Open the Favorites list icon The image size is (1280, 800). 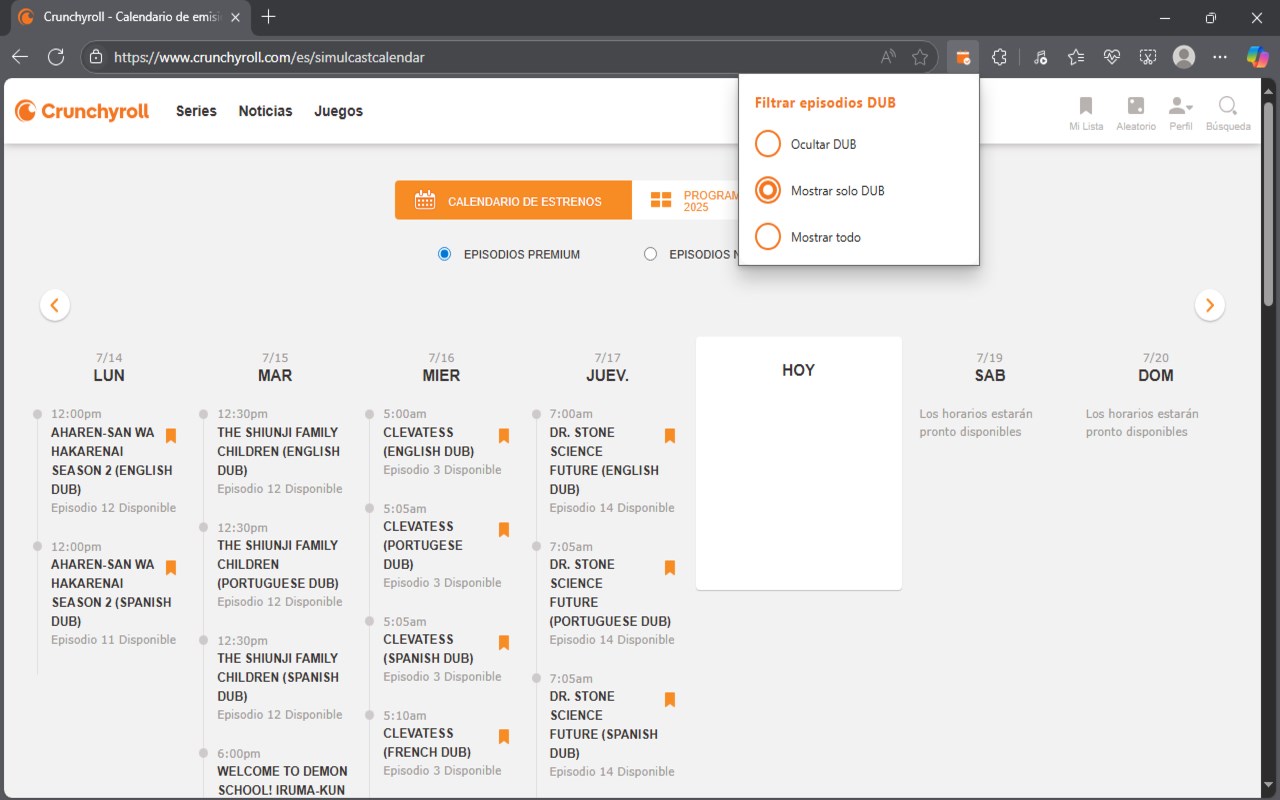tap(1076, 57)
